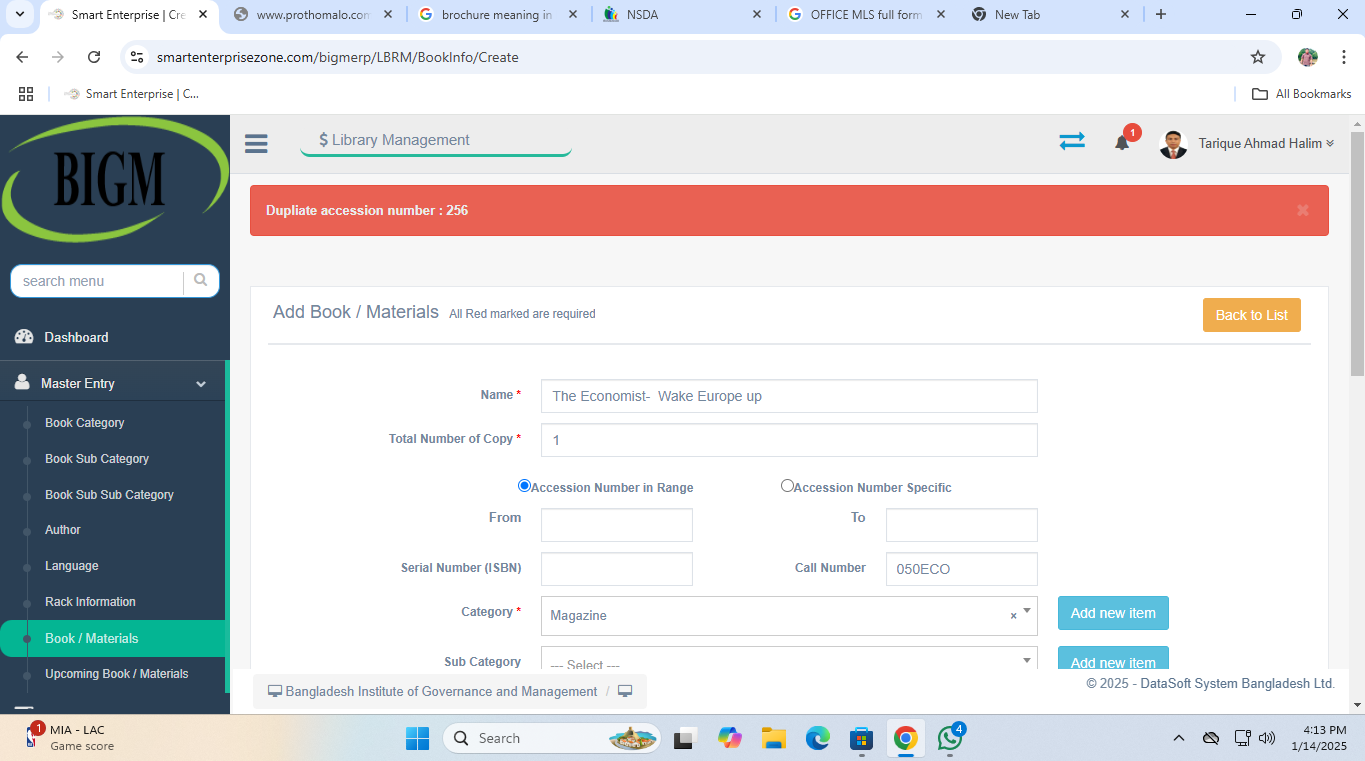Screen dimensions: 1365x761
Task: Select Accession Number Specific option
Action: [787, 486]
